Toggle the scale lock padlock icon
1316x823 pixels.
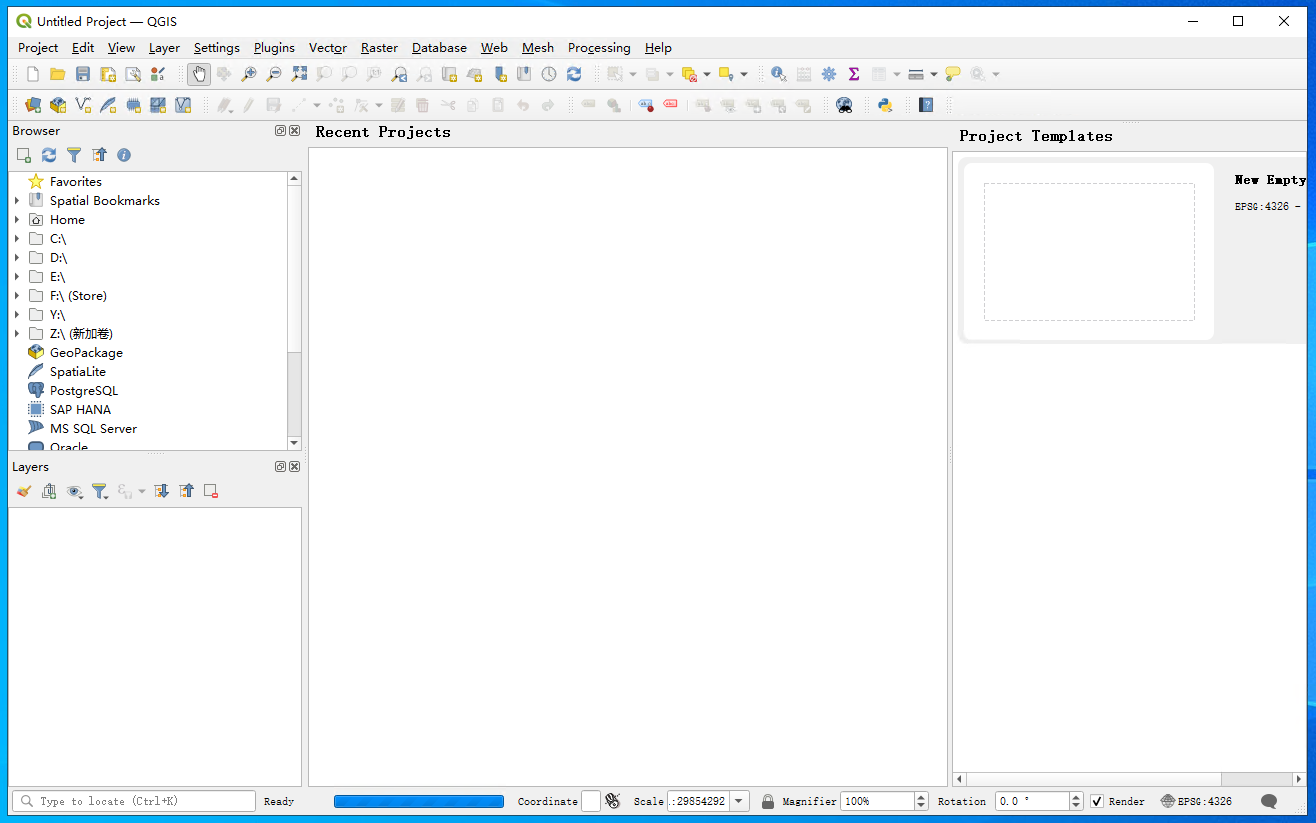point(768,801)
